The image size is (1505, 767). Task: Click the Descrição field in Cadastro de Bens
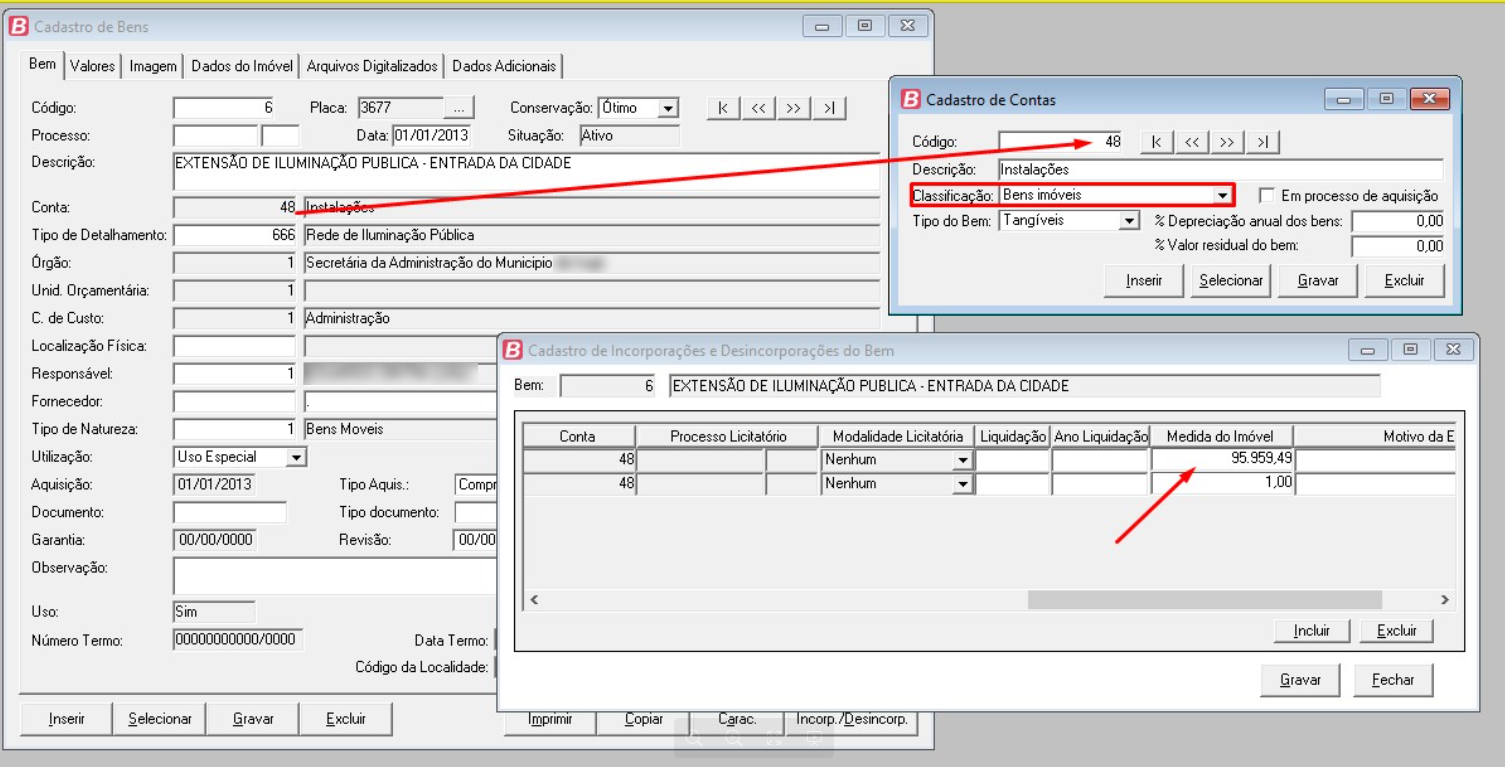coord(526,172)
